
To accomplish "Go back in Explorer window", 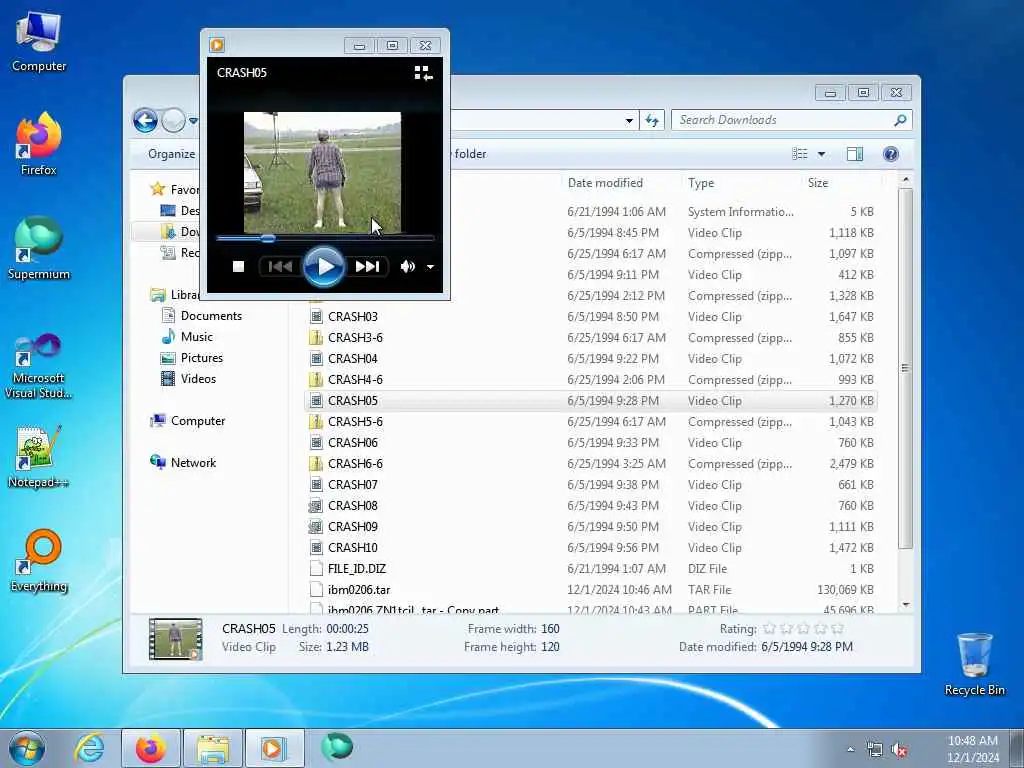I will coord(145,121).
